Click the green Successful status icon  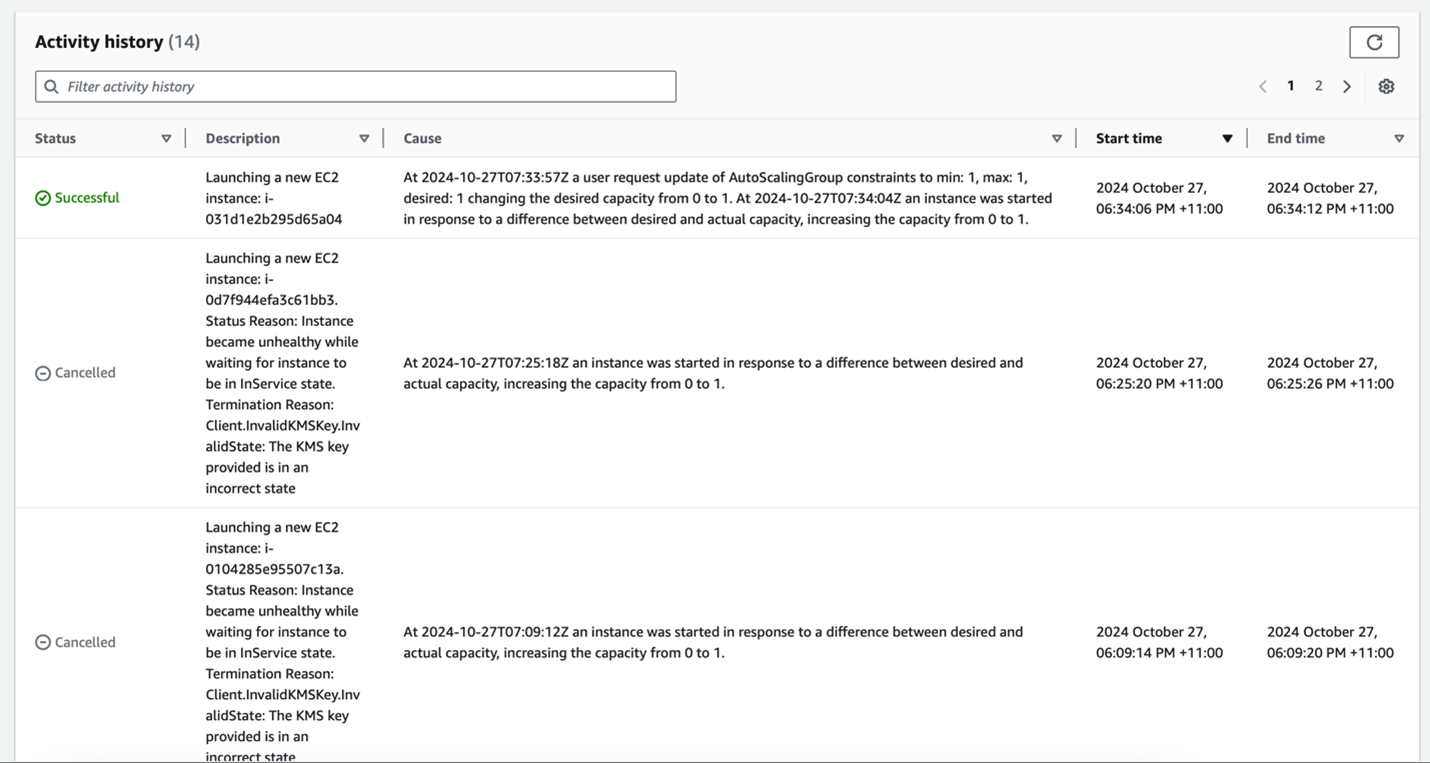pos(43,197)
